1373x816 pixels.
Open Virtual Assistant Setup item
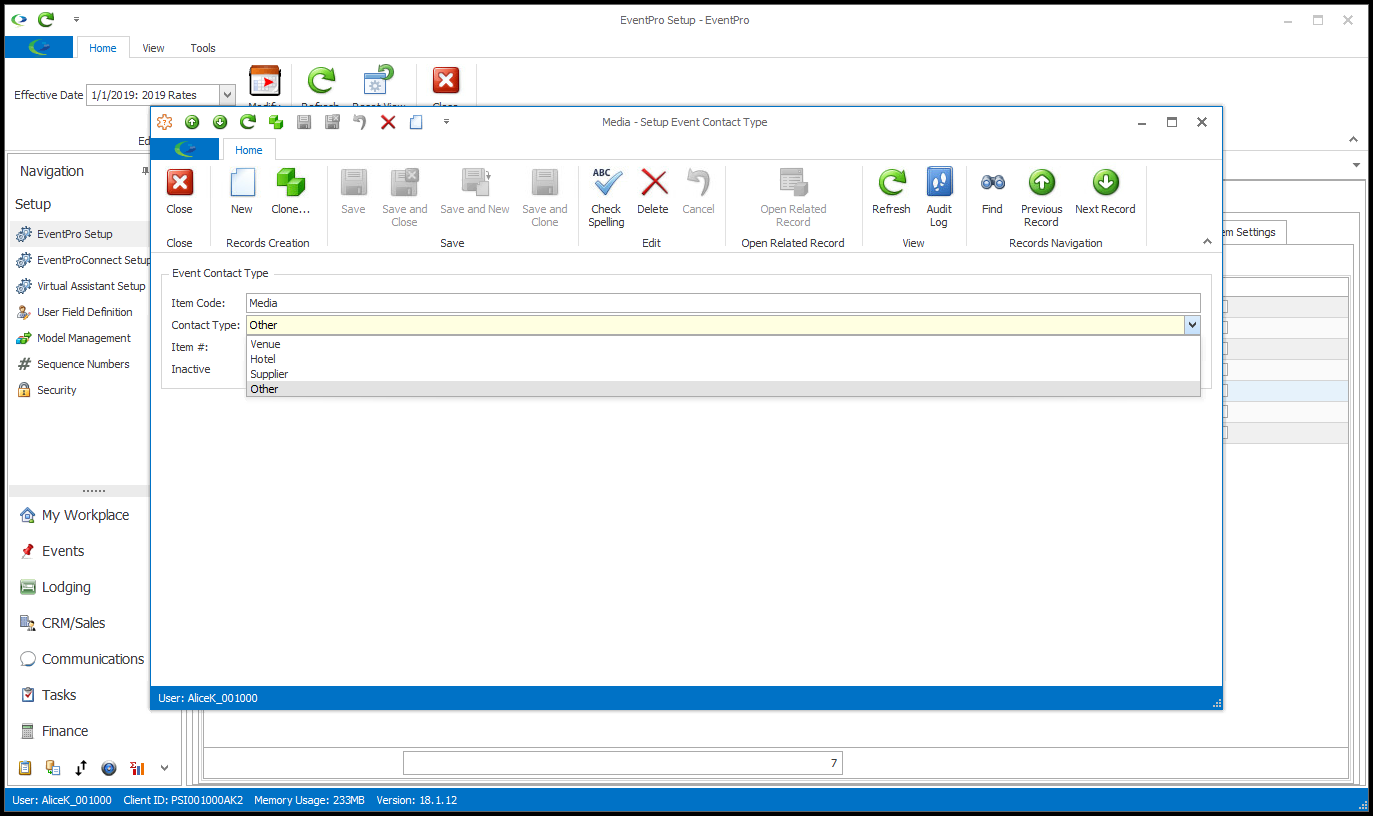(80, 286)
